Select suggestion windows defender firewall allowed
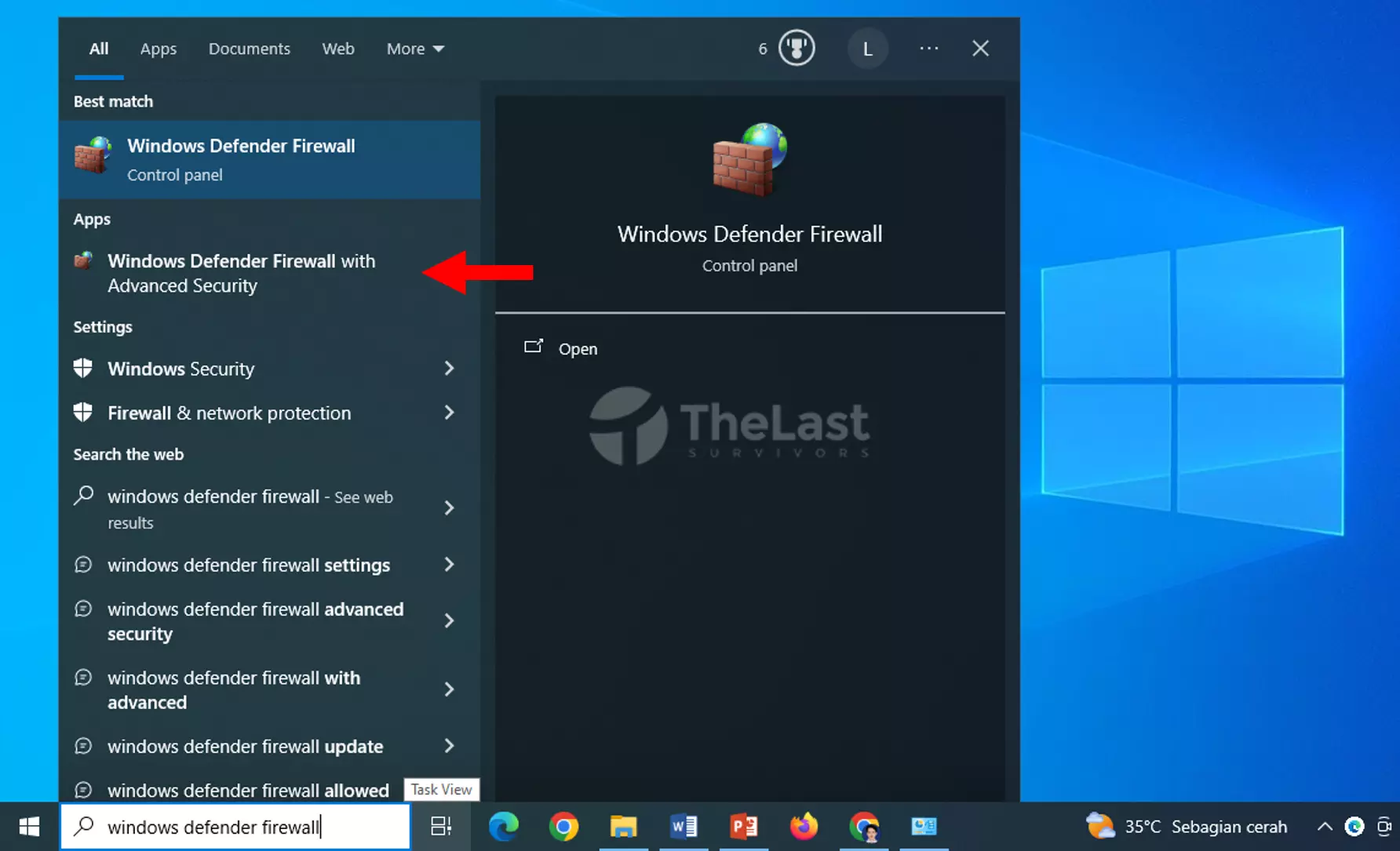This screenshot has height=851, width=1400. click(x=248, y=790)
